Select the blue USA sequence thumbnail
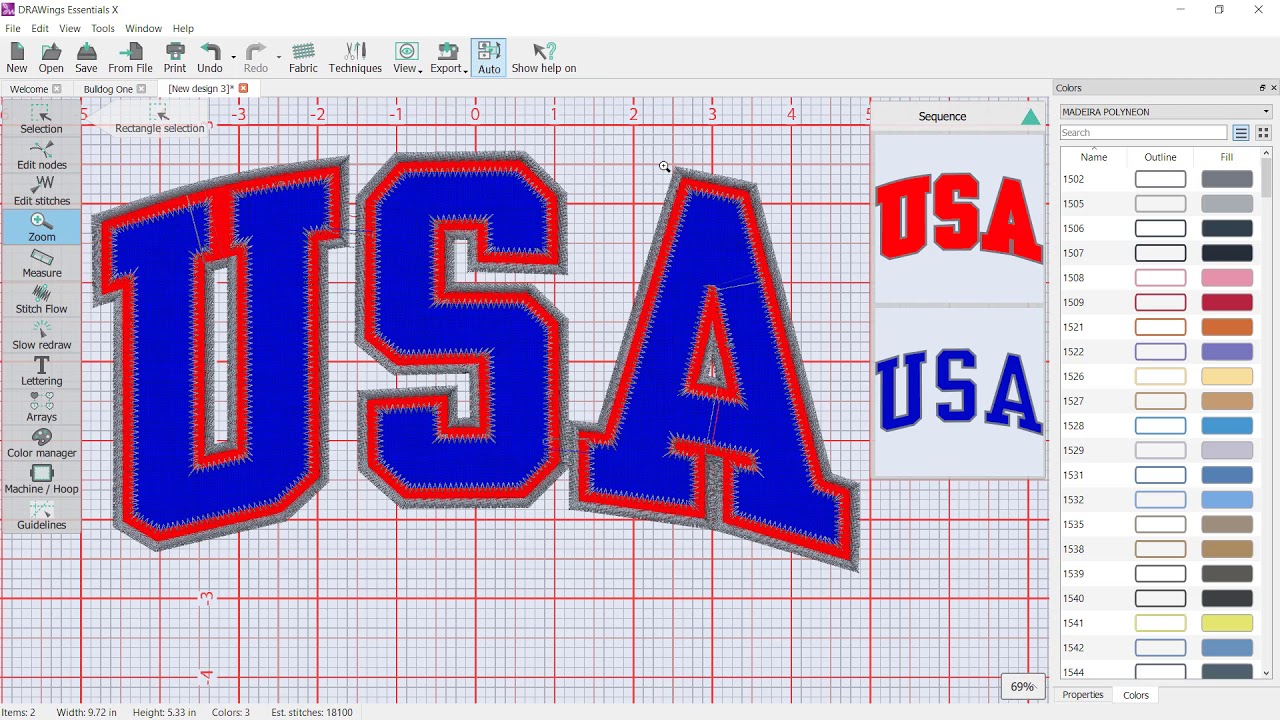Viewport: 1280px width, 720px height. coord(959,391)
